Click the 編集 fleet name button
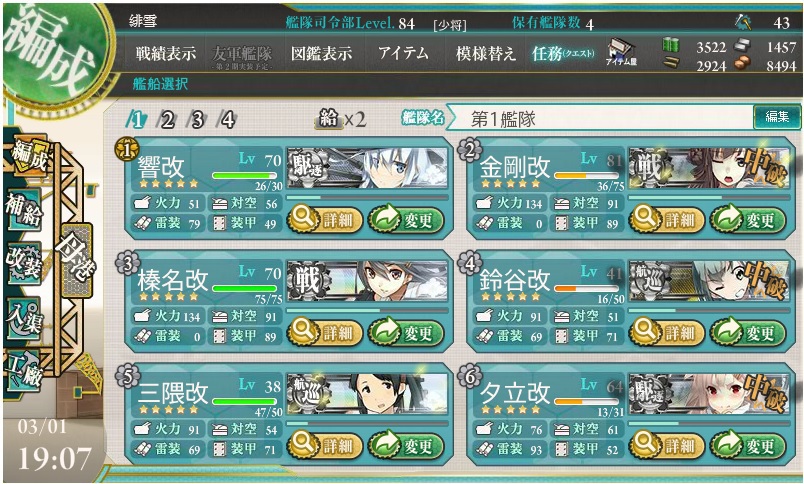The height and width of the screenshot is (484, 804). click(x=776, y=117)
